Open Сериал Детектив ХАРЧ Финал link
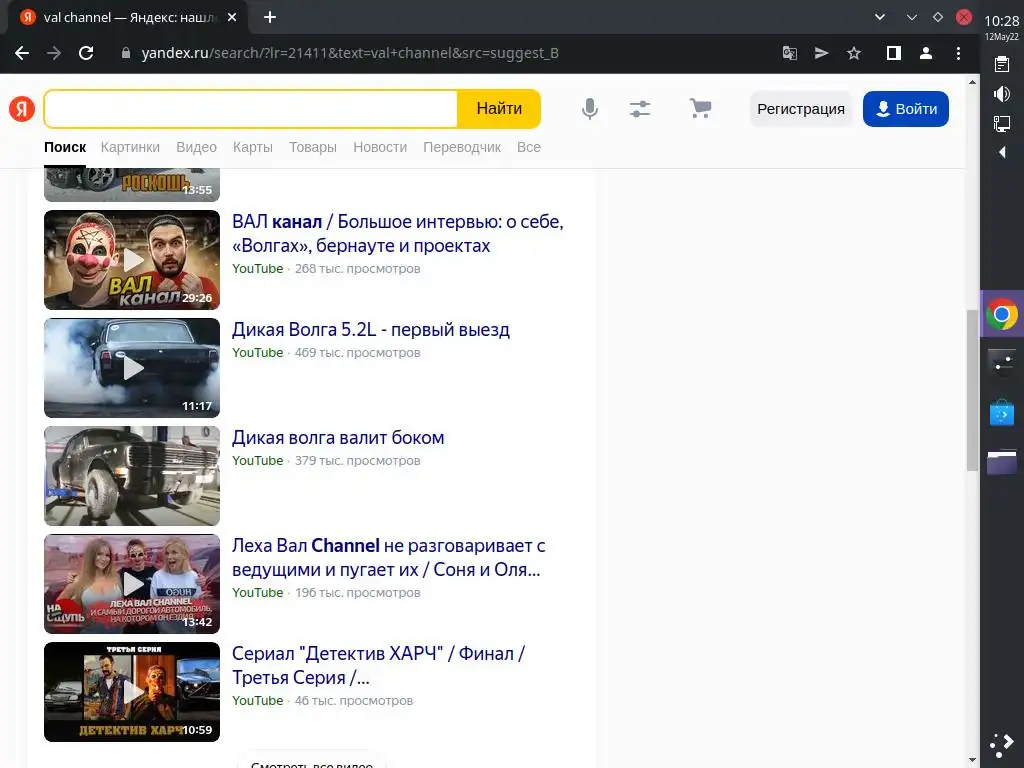 [378, 665]
